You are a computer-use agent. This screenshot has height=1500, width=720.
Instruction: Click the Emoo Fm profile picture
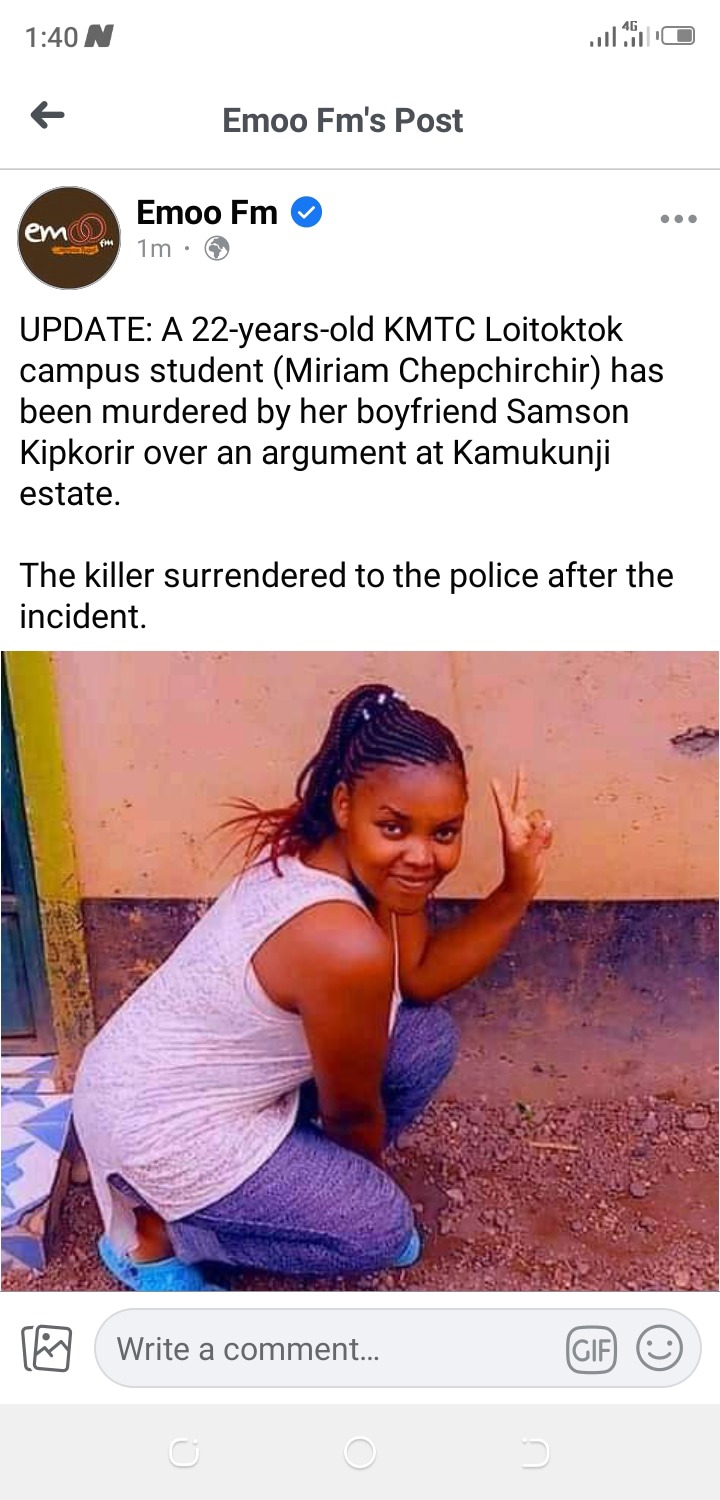tap(69, 238)
